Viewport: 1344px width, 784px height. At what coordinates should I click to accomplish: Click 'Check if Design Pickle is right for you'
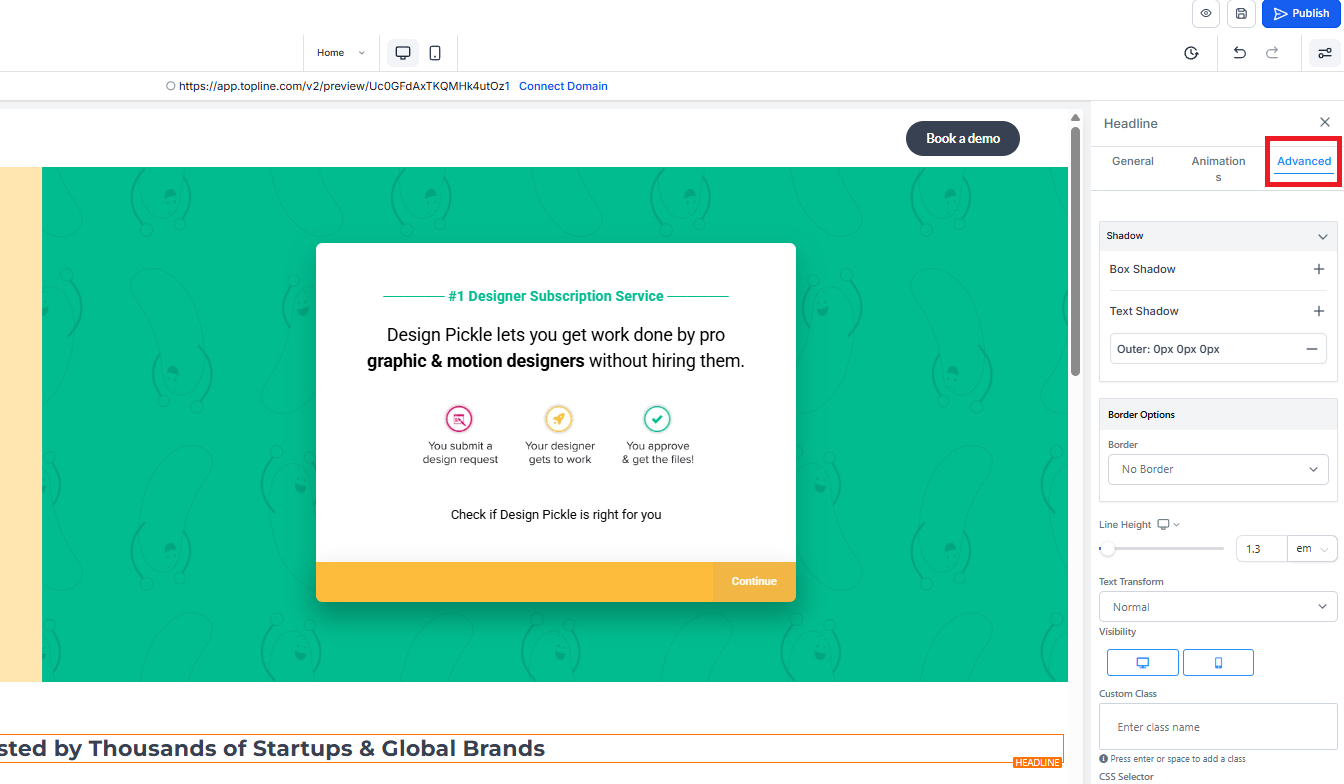coord(556,515)
